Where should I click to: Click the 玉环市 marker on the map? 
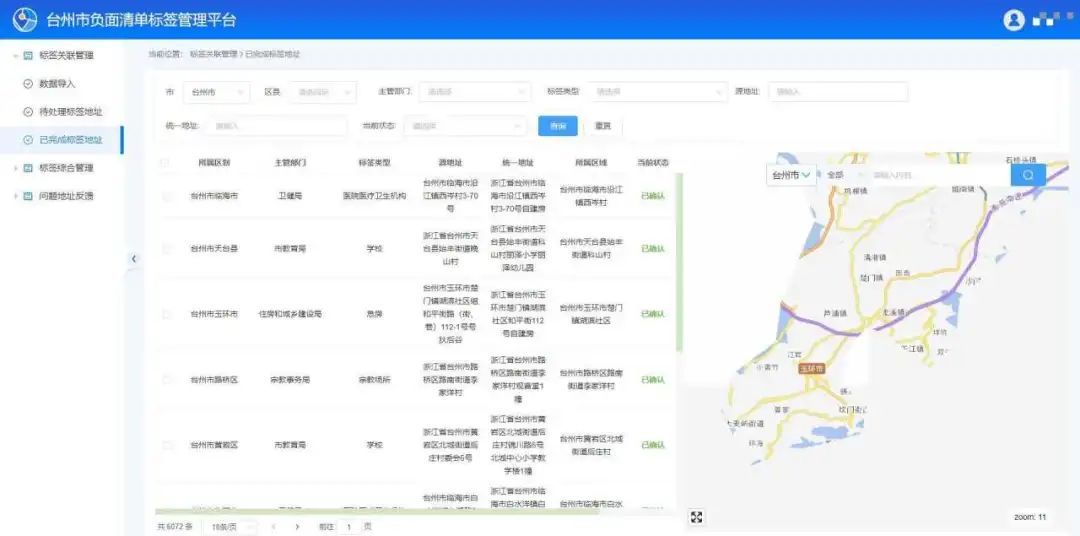(811, 368)
